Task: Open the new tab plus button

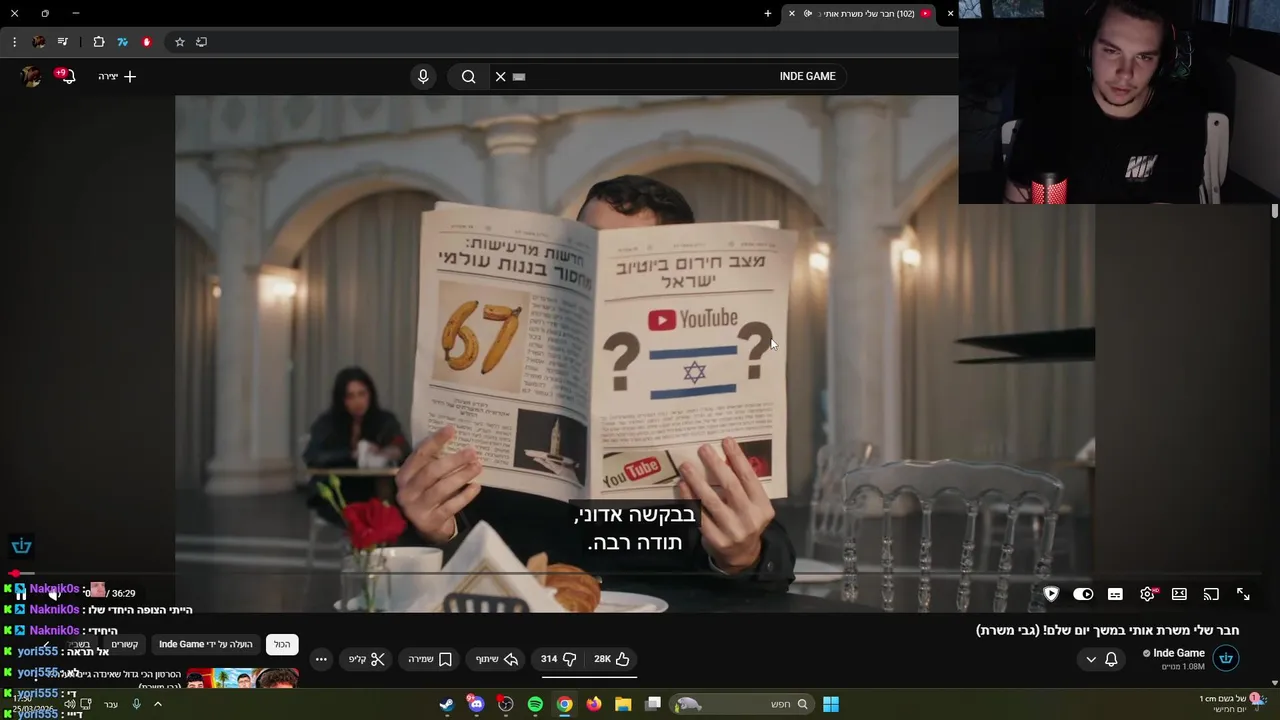Action: pos(768,13)
